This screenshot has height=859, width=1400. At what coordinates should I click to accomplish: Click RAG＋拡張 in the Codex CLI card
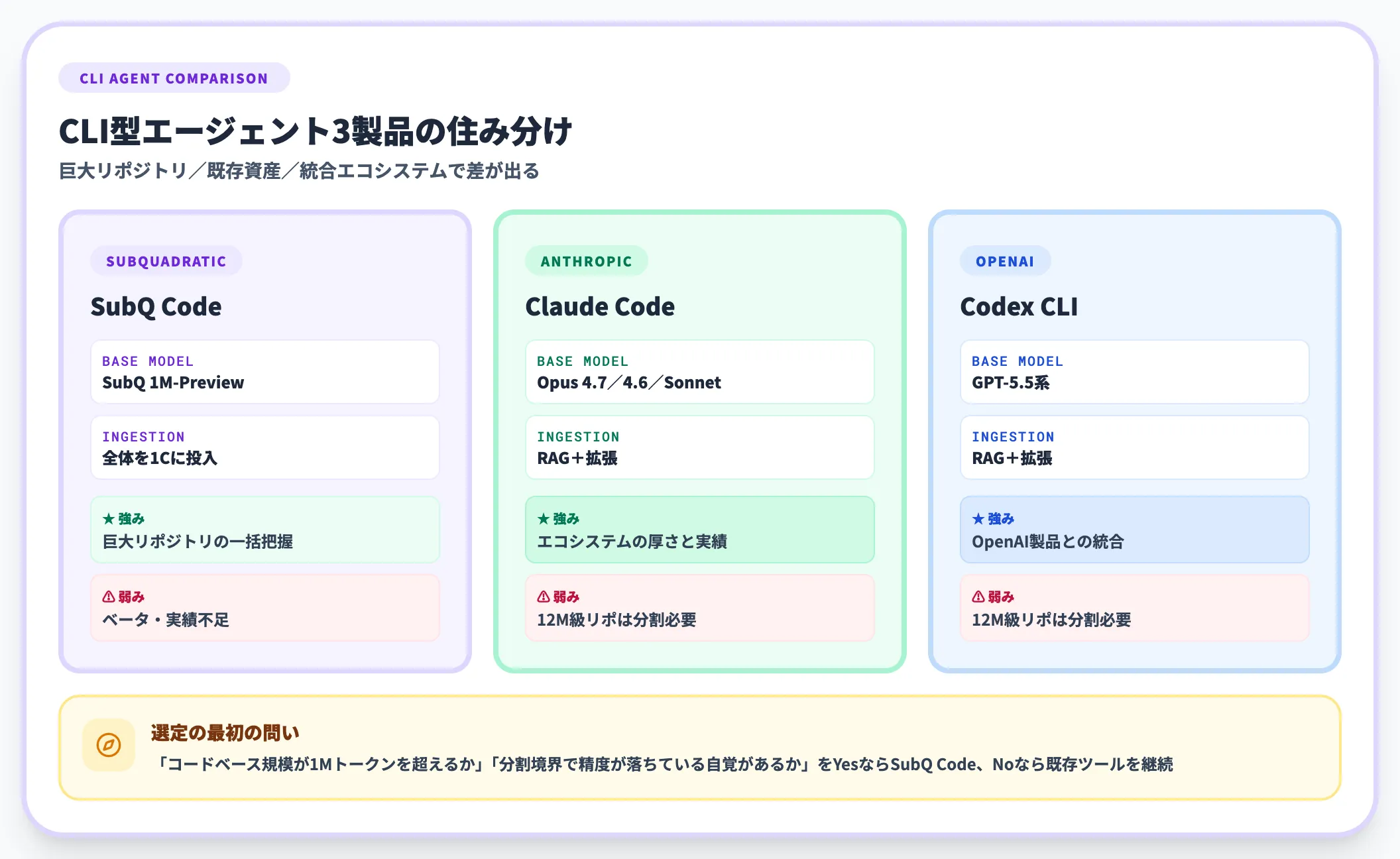(1012, 458)
